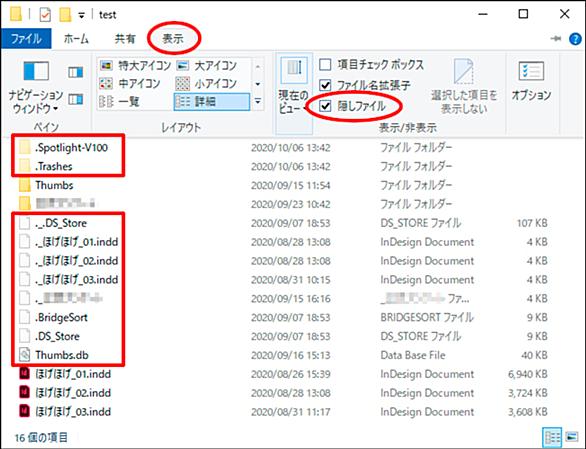Click the pin ribbon icon
Image resolution: width=586 pixels, height=449 pixels.
pyautogui.click(x=556, y=39)
